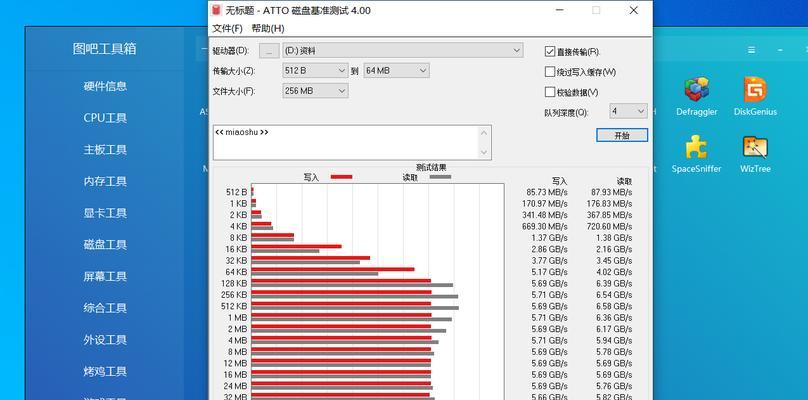
Task: Select 屏幕工具 in toolbox sidebar
Action: [x=105, y=276]
